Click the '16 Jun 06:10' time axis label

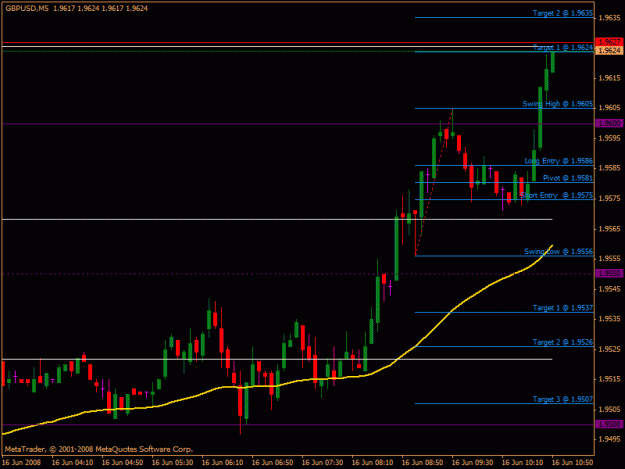pos(222,463)
